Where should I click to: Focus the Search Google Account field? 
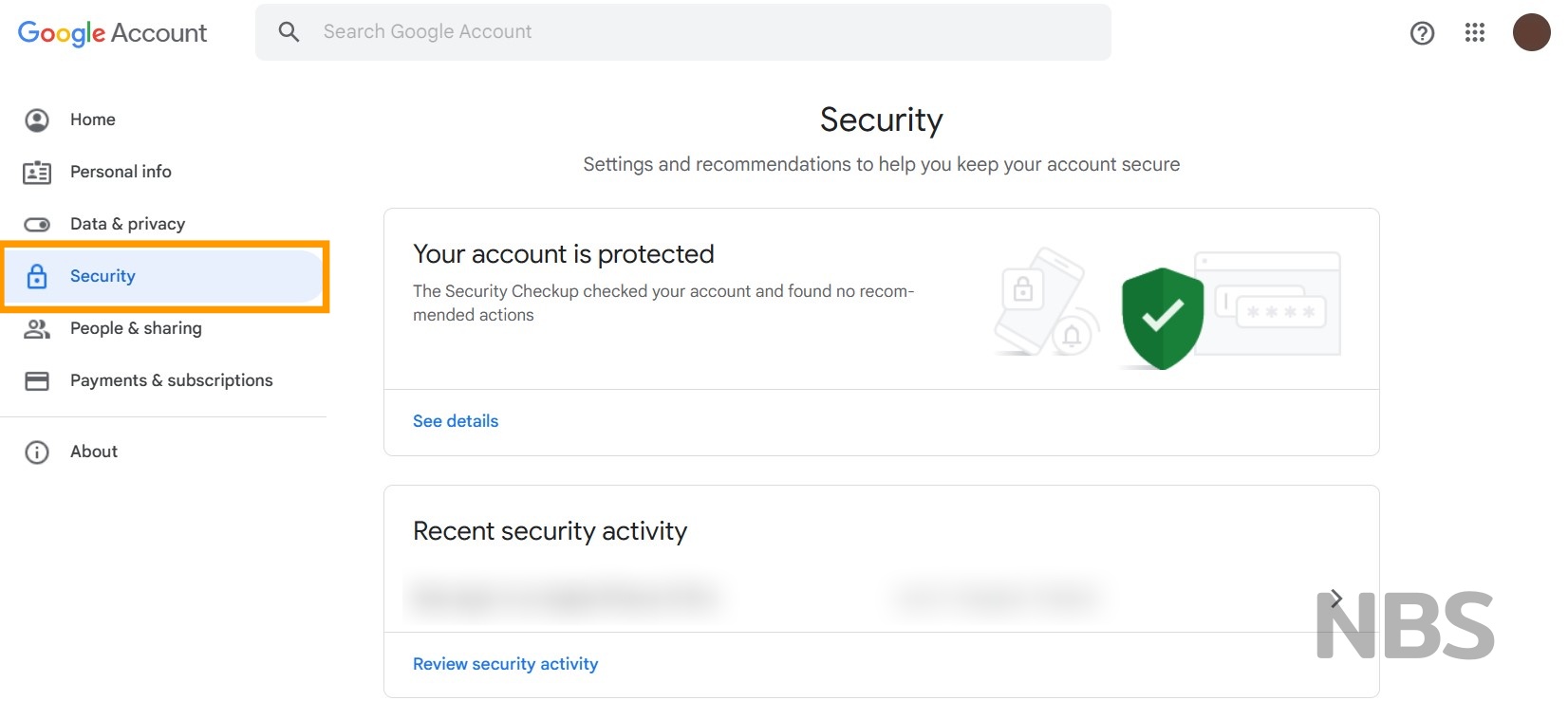[683, 32]
